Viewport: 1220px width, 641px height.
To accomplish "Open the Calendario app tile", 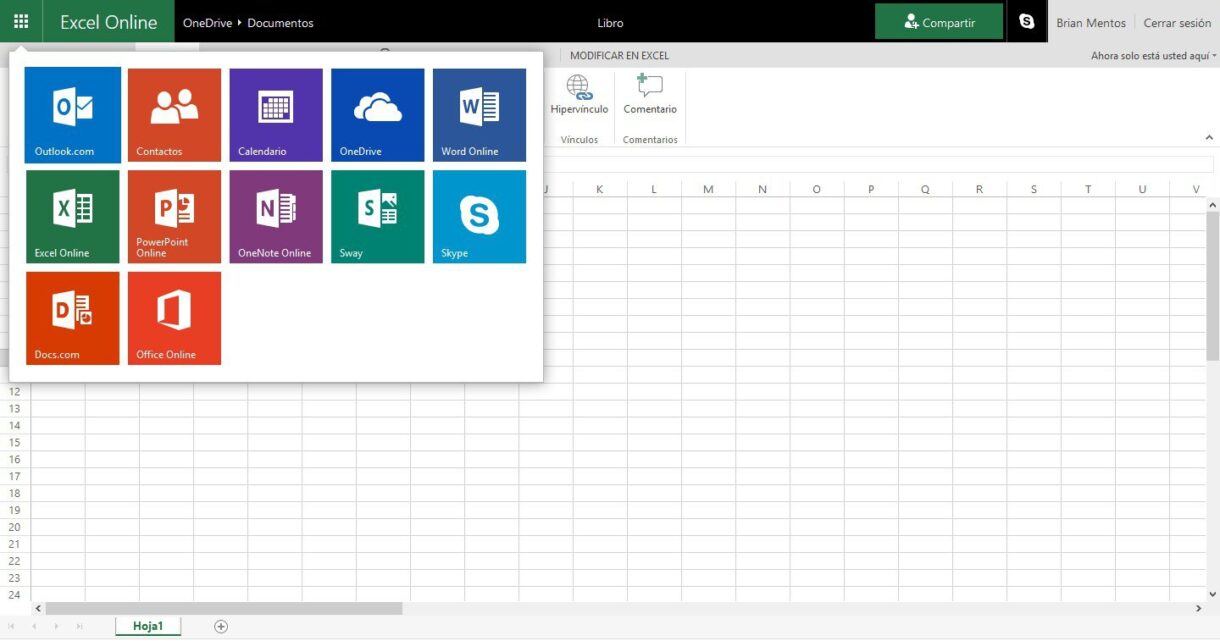I will 276,115.
